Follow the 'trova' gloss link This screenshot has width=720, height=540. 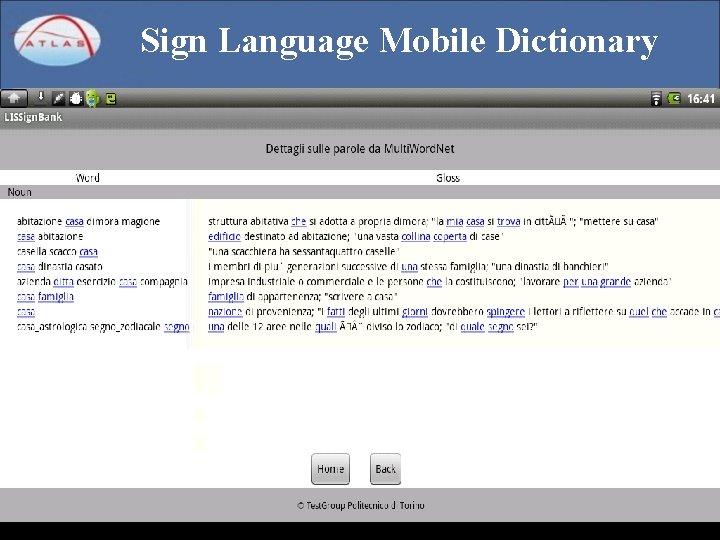click(x=508, y=221)
